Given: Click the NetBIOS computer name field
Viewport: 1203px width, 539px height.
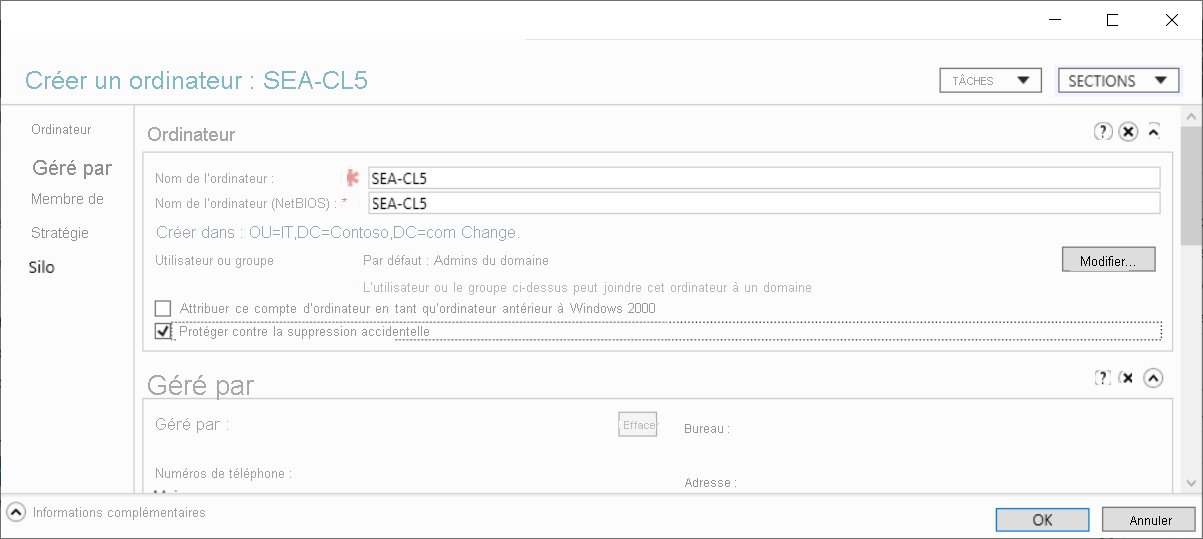Looking at the screenshot, I should point(764,203).
